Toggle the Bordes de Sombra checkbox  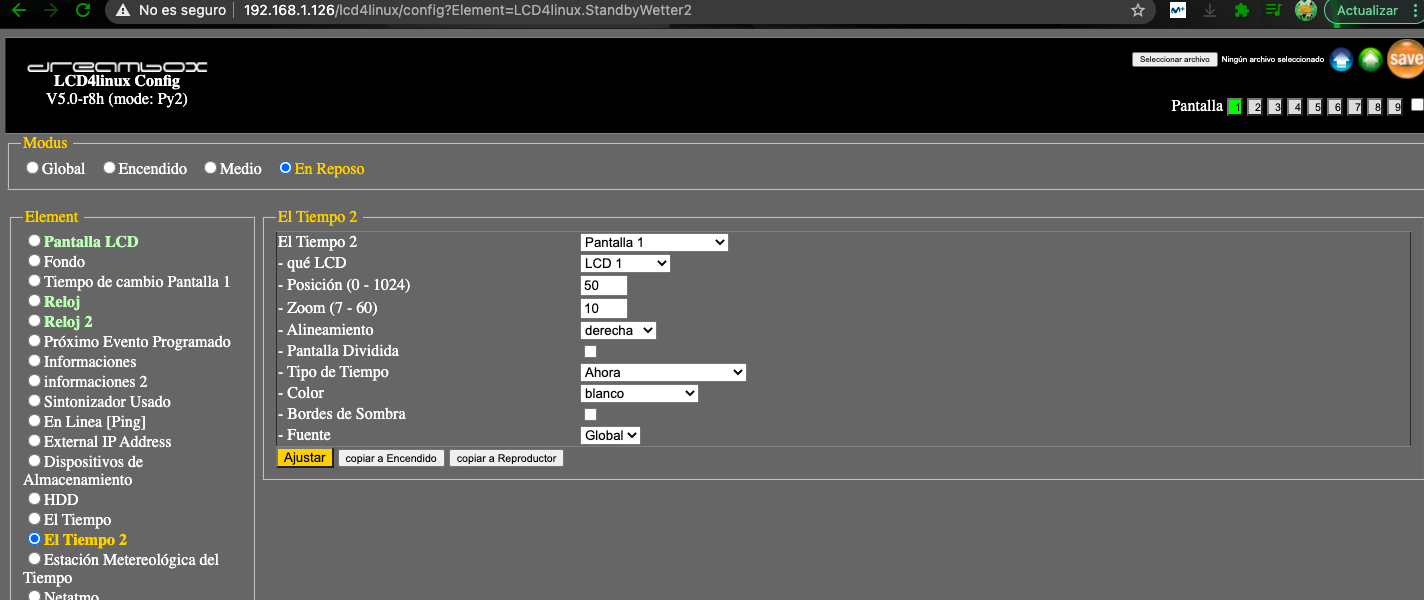click(x=590, y=415)
